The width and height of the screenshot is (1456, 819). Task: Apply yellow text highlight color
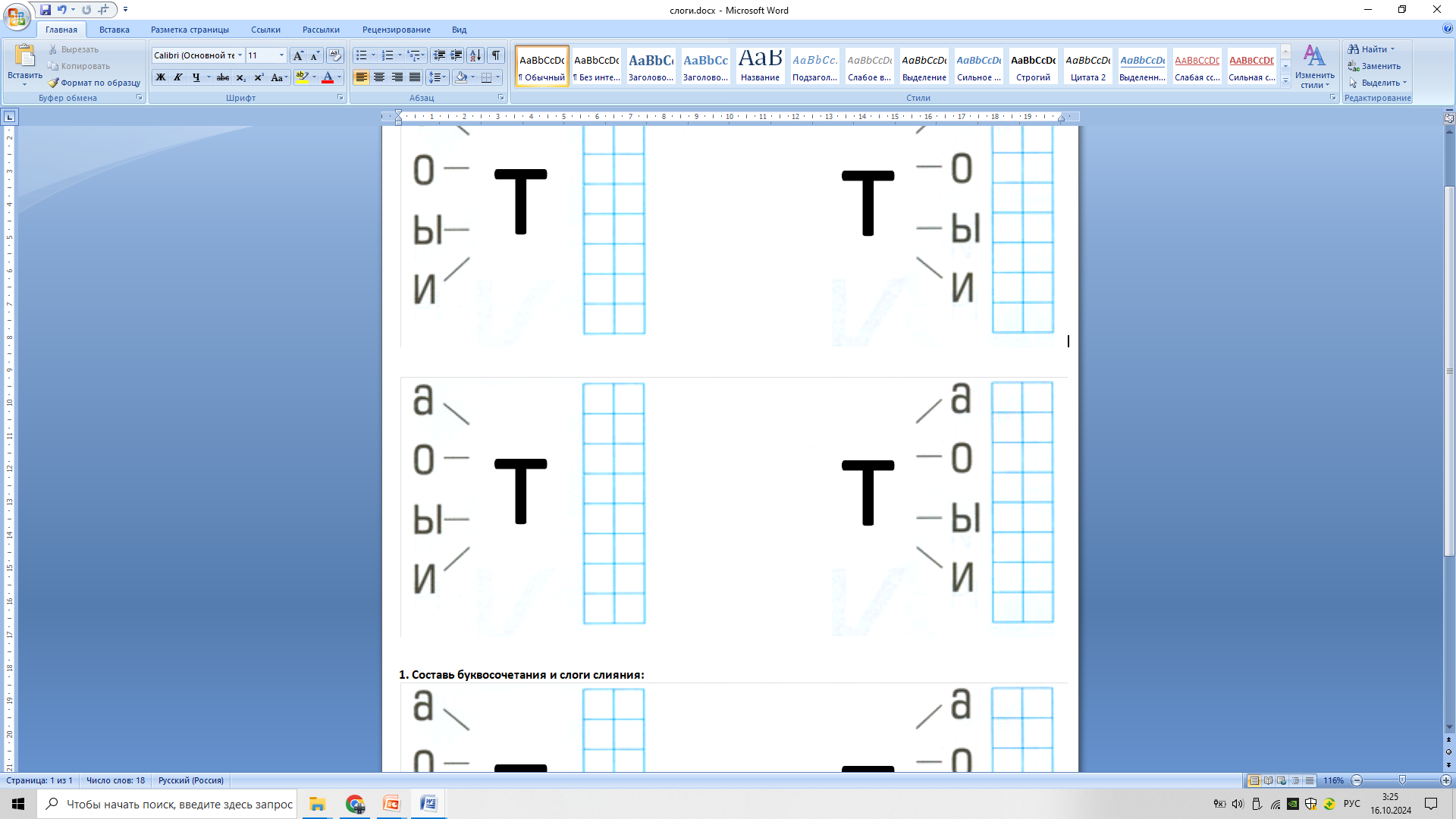click(303, 77)
